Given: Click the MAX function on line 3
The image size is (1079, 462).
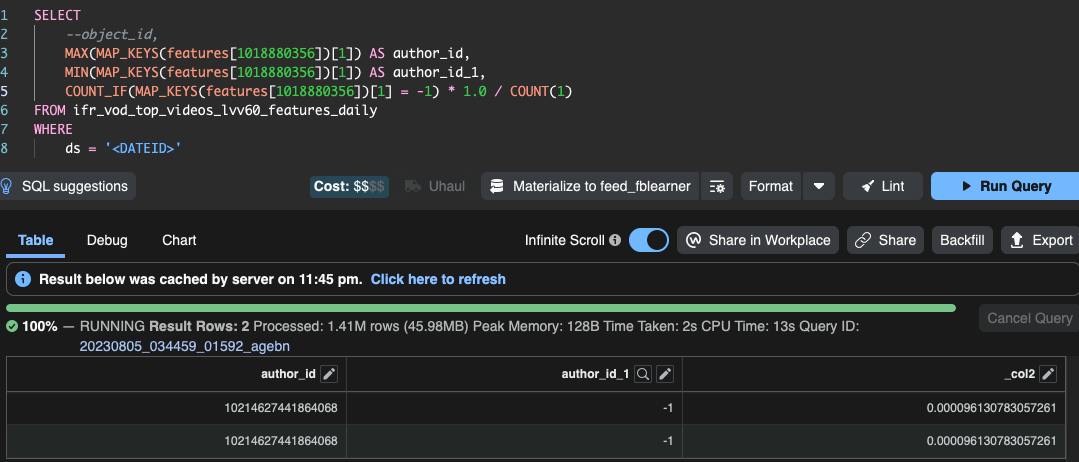Looking at the screenshot, I should point(76,53).
